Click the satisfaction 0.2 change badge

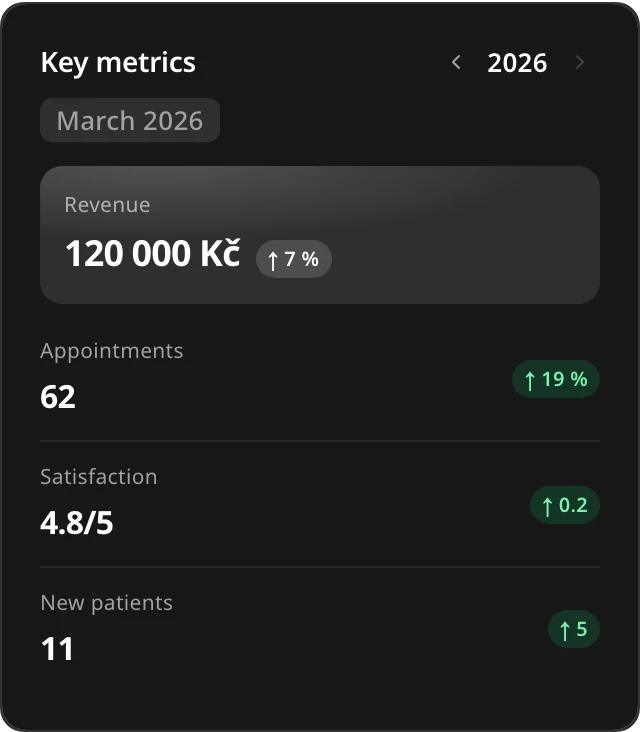click(565, 505)
